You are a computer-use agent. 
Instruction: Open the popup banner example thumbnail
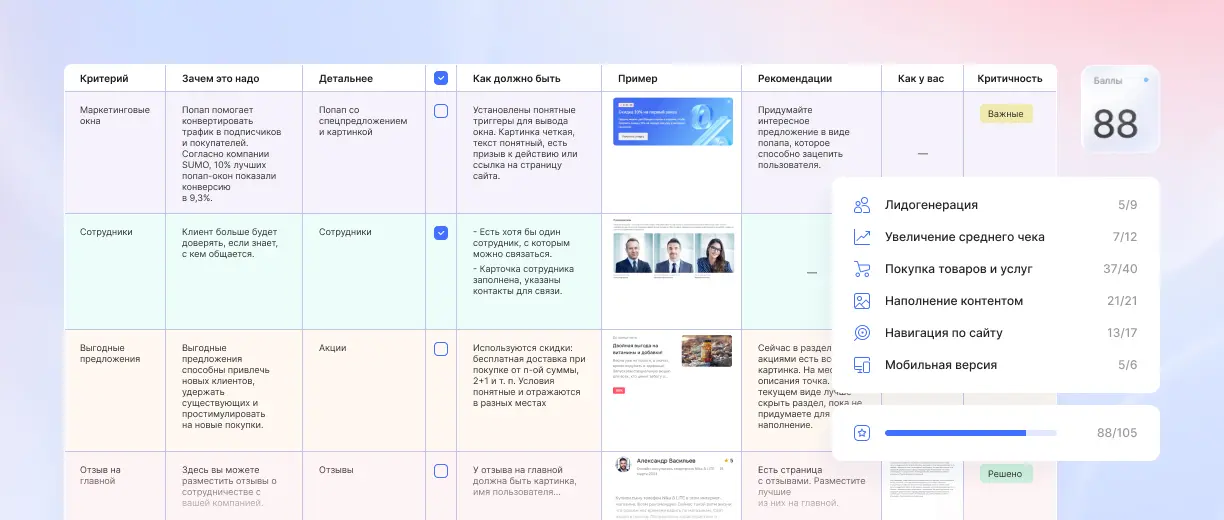[x=672, y=122]
